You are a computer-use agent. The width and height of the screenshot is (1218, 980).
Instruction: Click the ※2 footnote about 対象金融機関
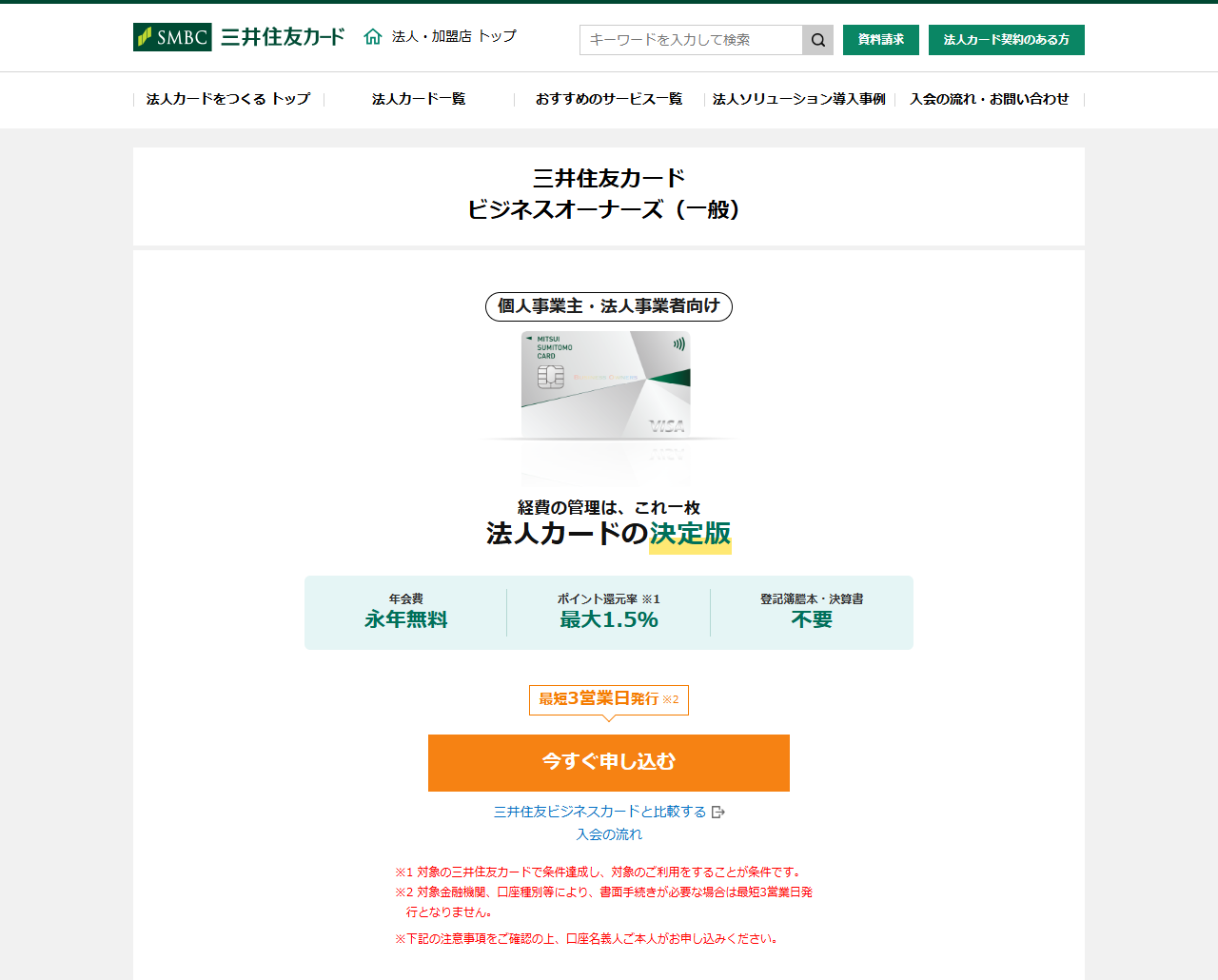603,902
